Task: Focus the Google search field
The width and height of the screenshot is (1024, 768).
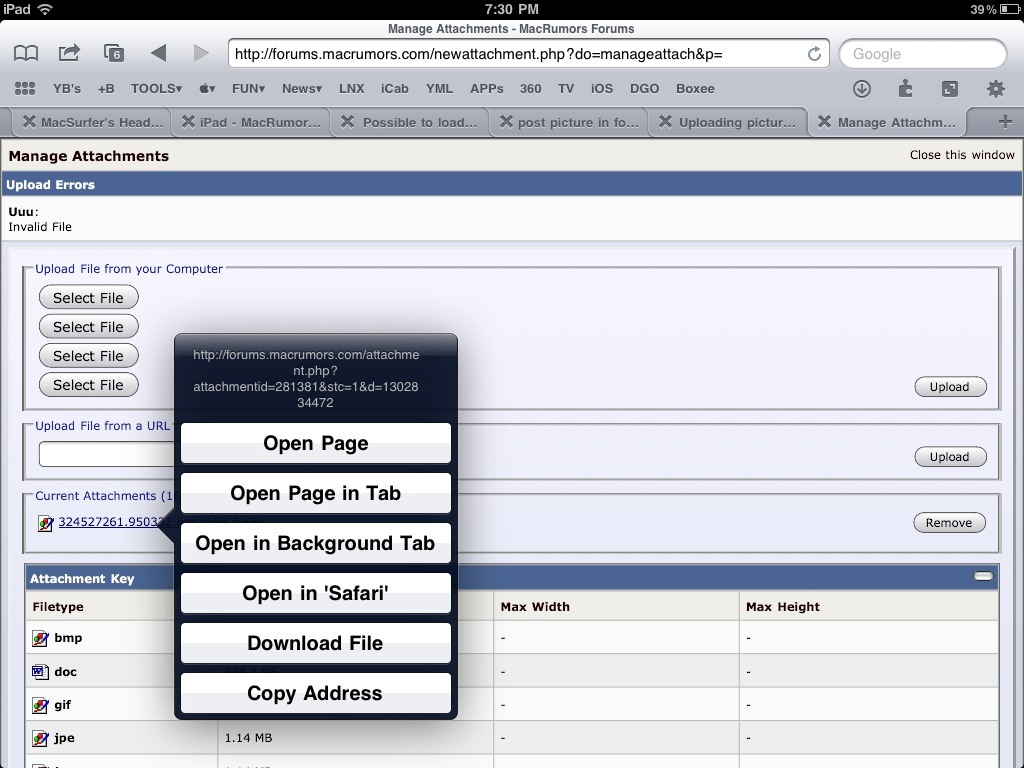Action: 922,54
